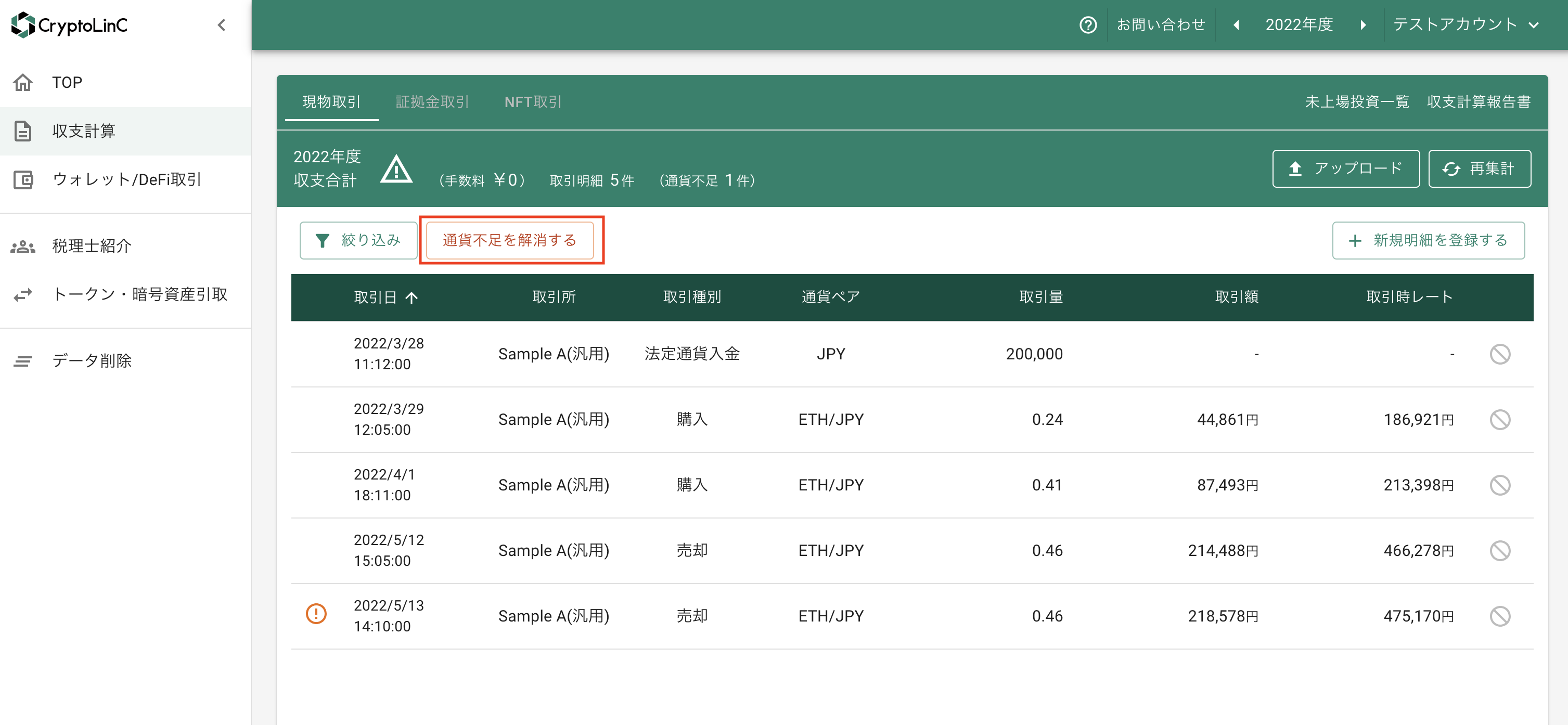Open the help question mark icon
Viewport: 1568px width, 725px height.
(x=1088, y=24)
